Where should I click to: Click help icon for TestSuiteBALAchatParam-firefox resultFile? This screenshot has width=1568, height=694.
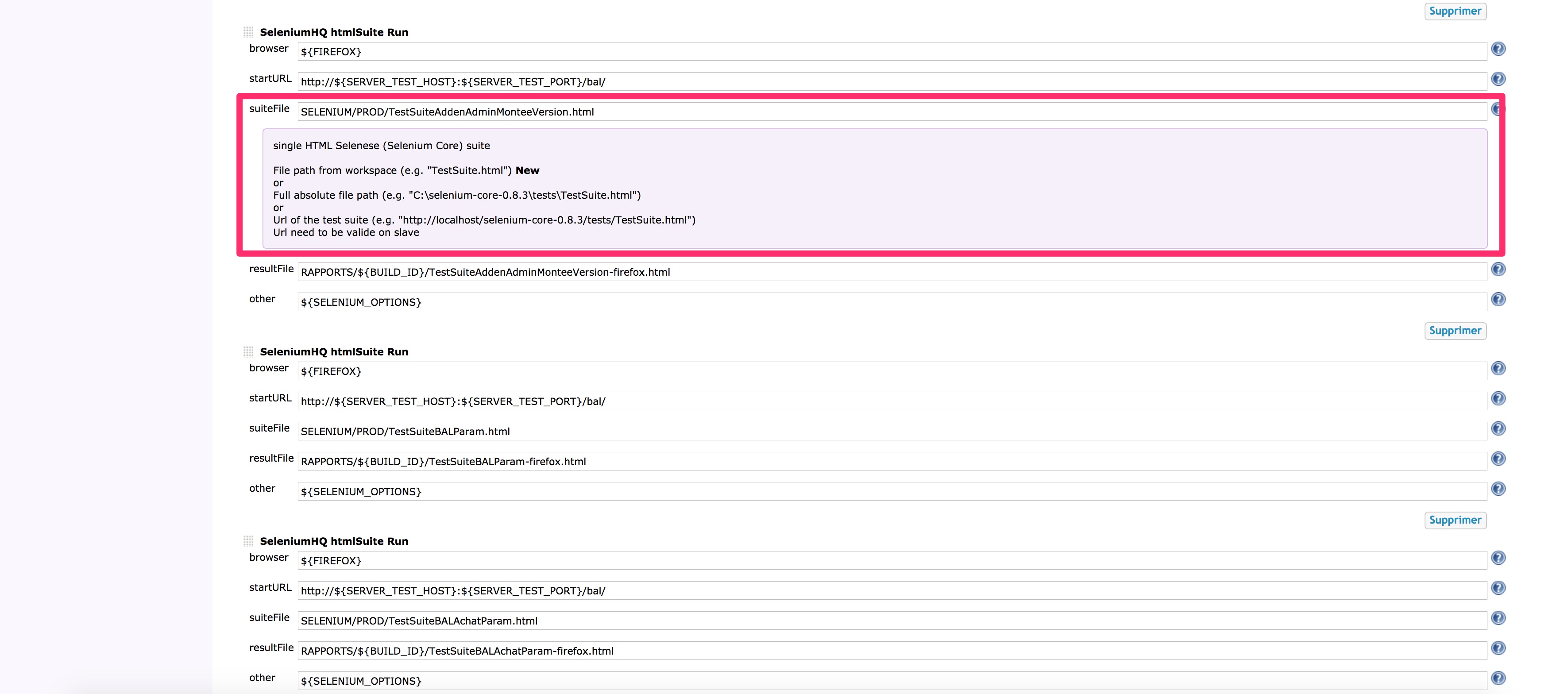click(1498, 648)
